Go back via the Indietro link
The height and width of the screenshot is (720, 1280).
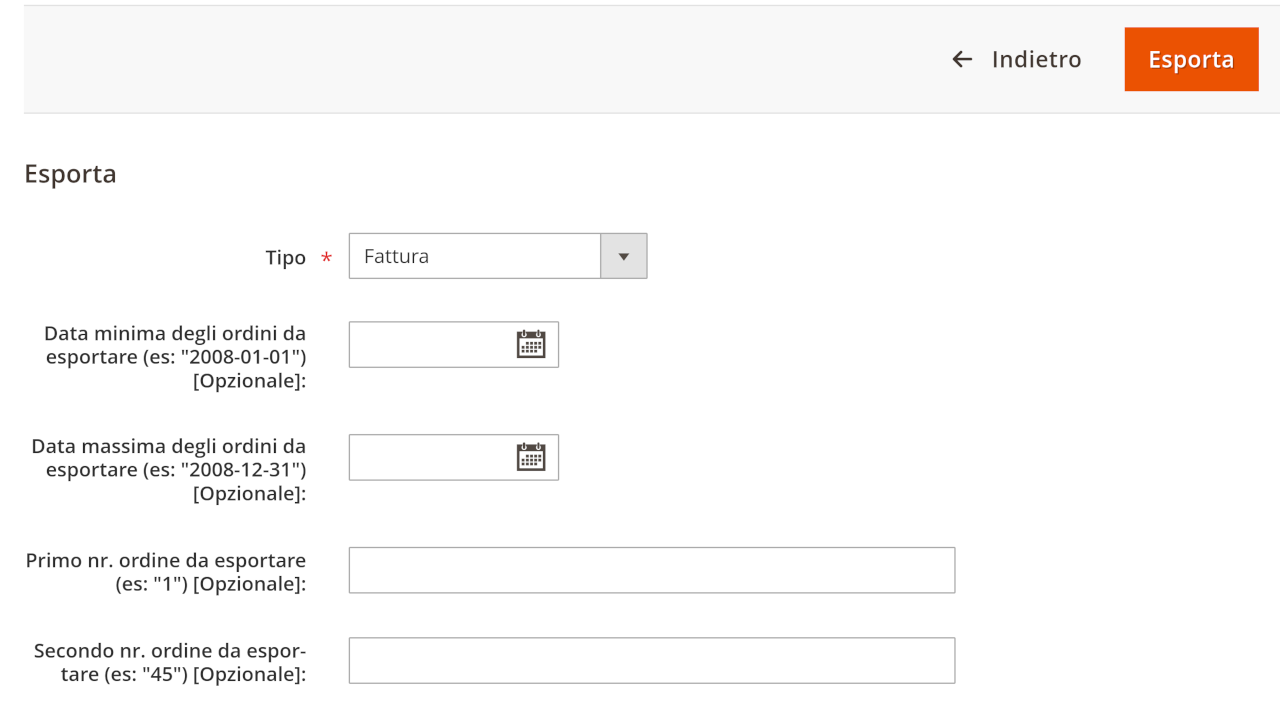(1036, 60)
